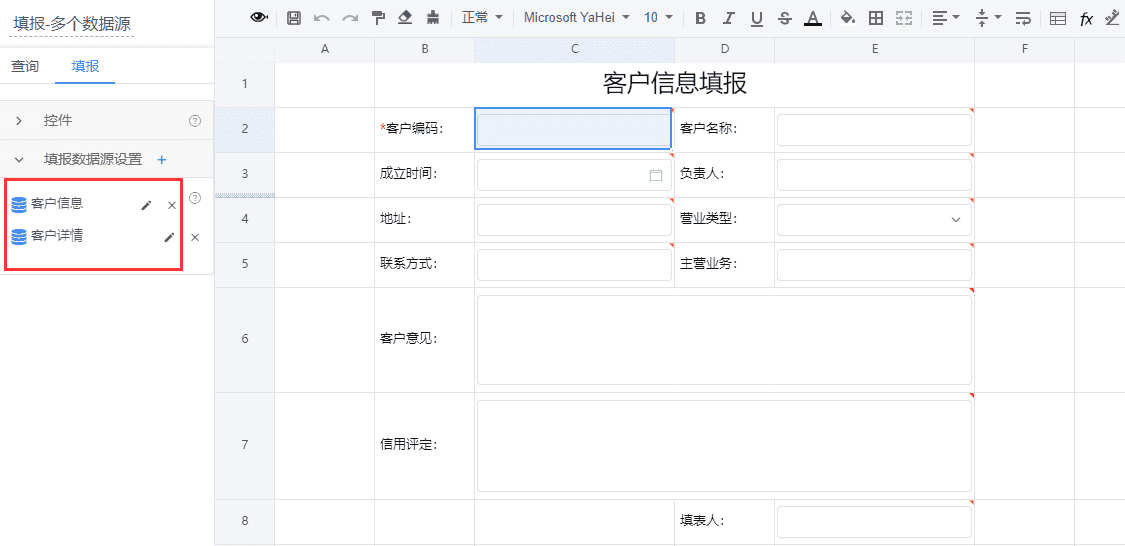The image size is (1125, 546).
Task: Click the save icon in toolbar
Action: 294,18
